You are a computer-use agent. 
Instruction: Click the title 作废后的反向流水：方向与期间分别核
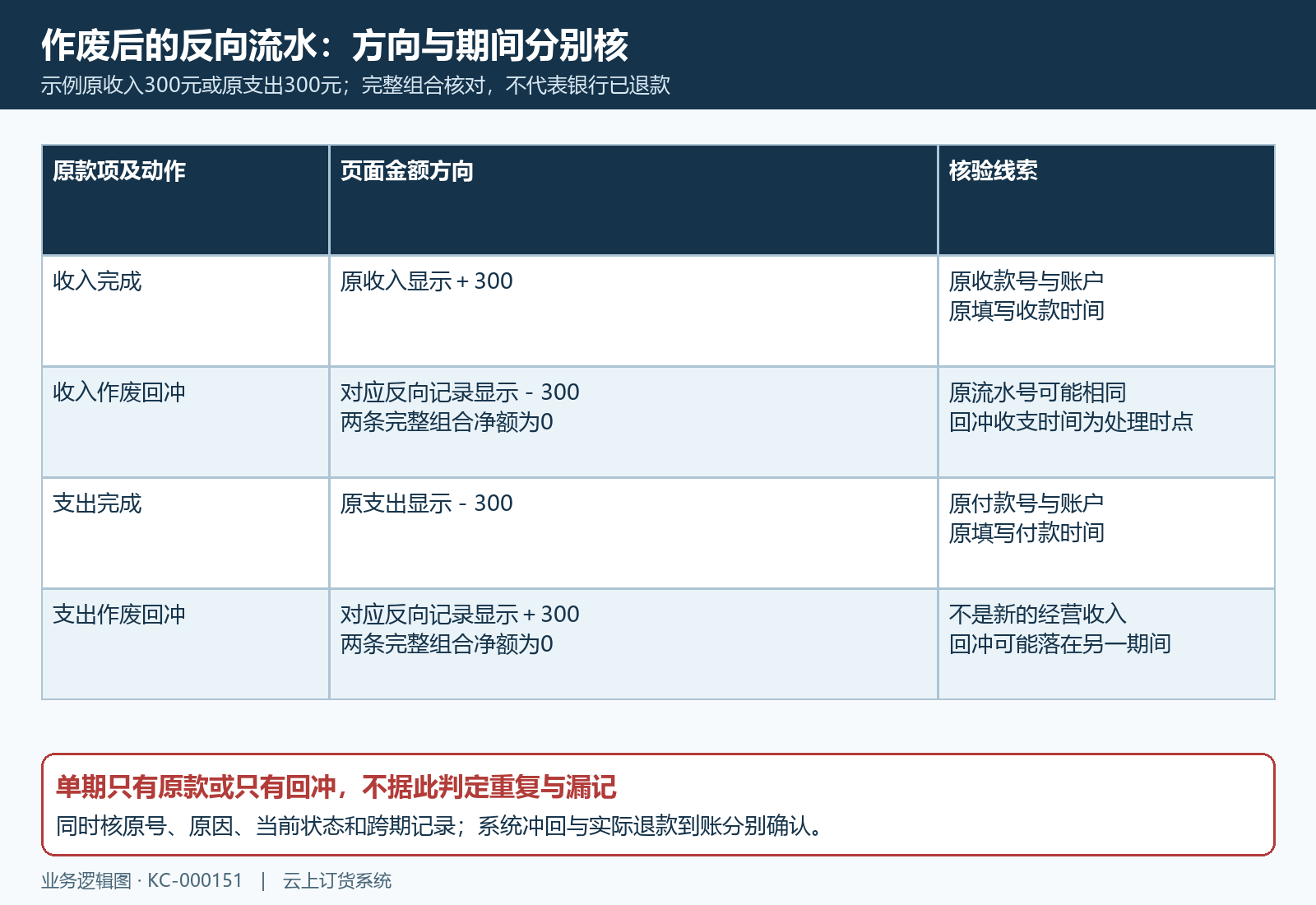tap(335, 45)
